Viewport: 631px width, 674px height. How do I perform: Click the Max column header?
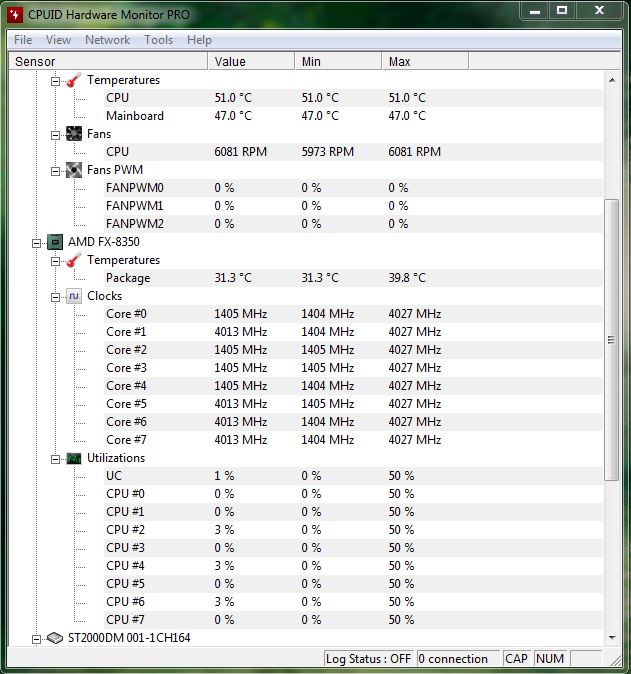[x=425, y=61]
